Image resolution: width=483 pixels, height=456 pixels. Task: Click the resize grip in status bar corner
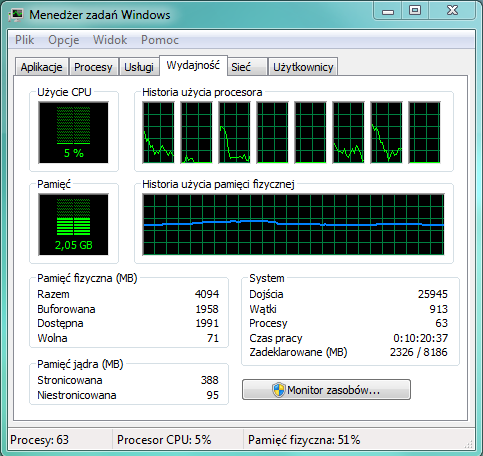click(x=469, y=444)
